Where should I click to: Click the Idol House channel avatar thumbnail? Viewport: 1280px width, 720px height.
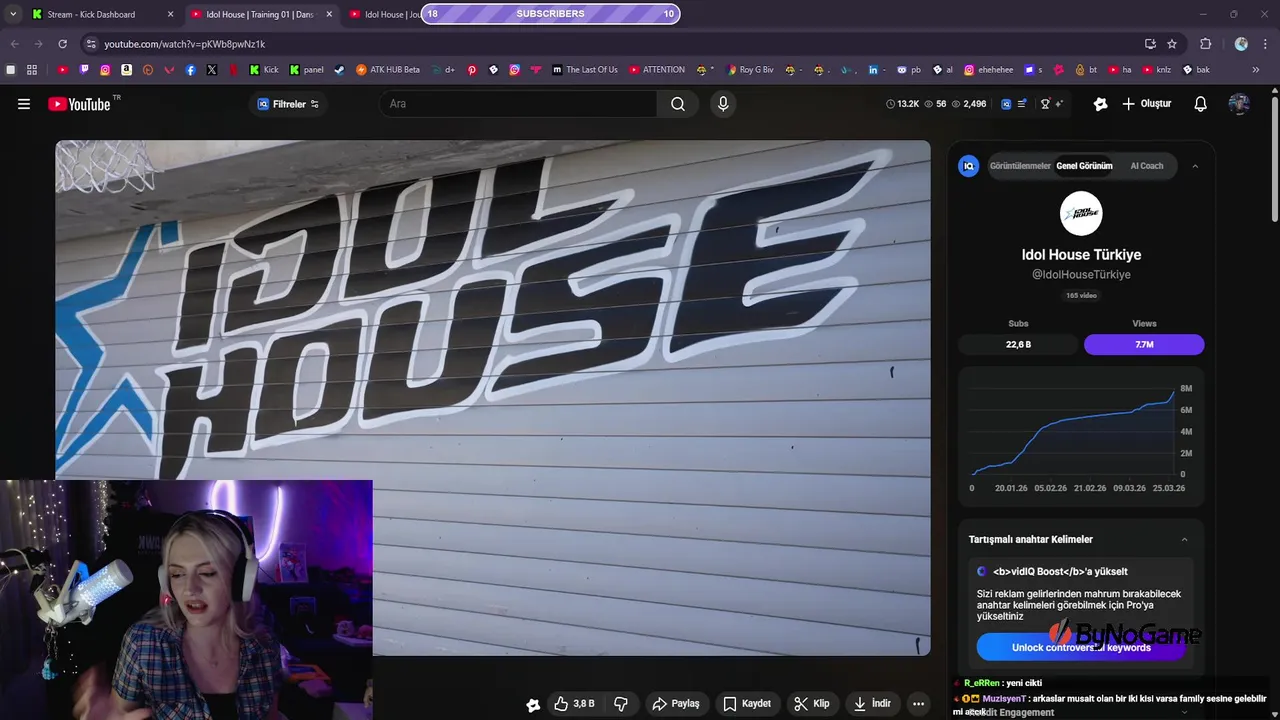click(1081, 213)
